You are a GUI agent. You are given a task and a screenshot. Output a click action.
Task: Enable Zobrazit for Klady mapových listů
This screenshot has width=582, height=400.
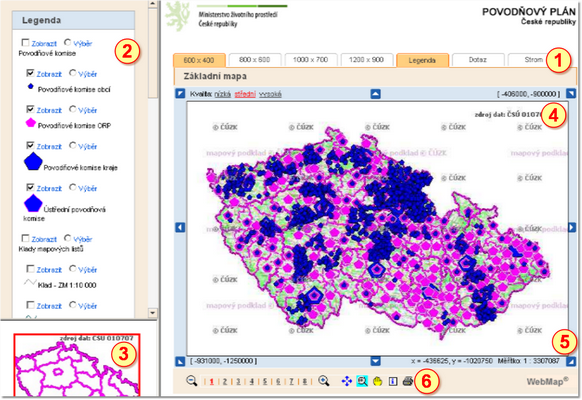point(25,238)
